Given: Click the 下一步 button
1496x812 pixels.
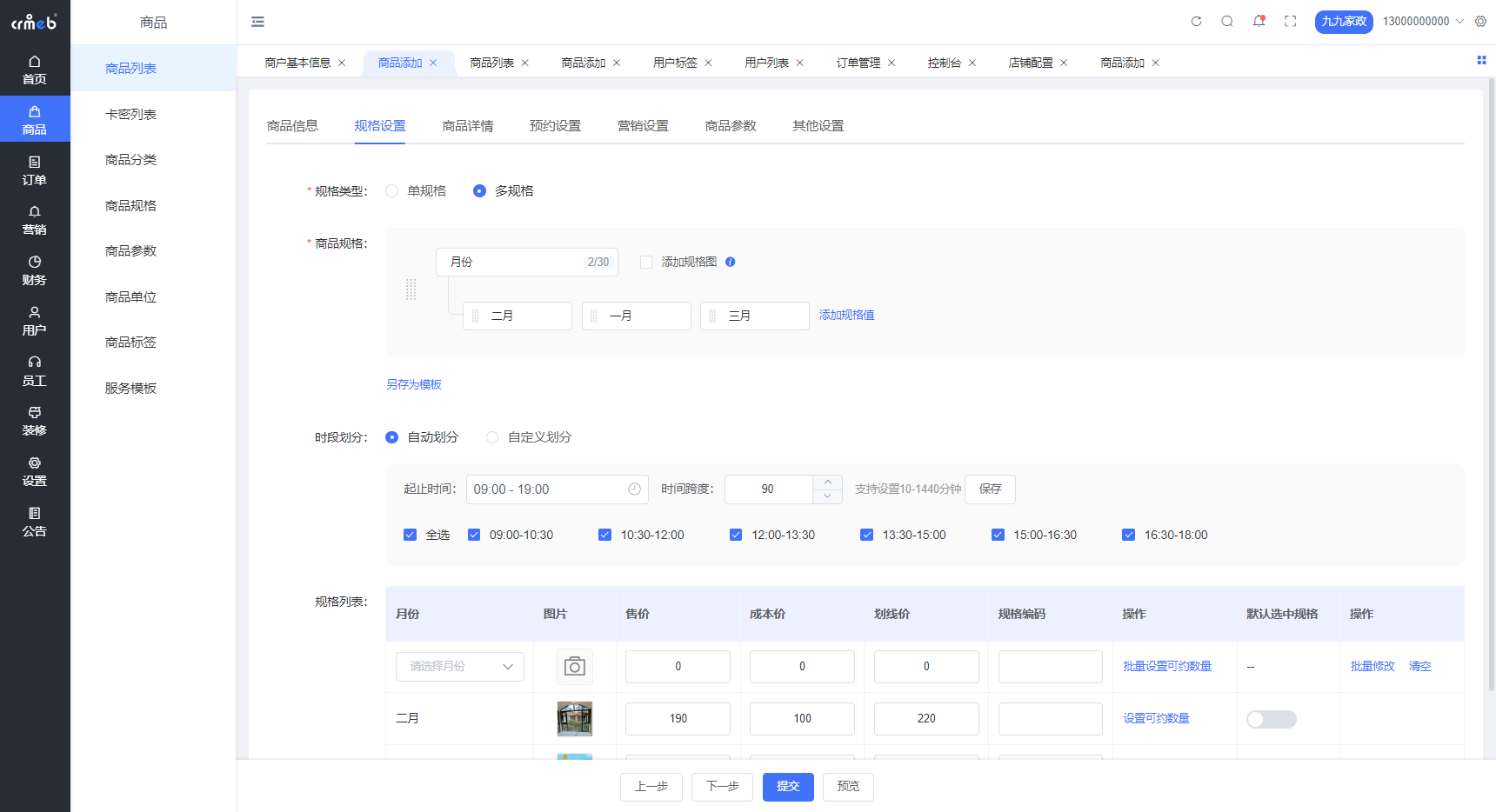Looking at the screenshot, I should [722, 787].
